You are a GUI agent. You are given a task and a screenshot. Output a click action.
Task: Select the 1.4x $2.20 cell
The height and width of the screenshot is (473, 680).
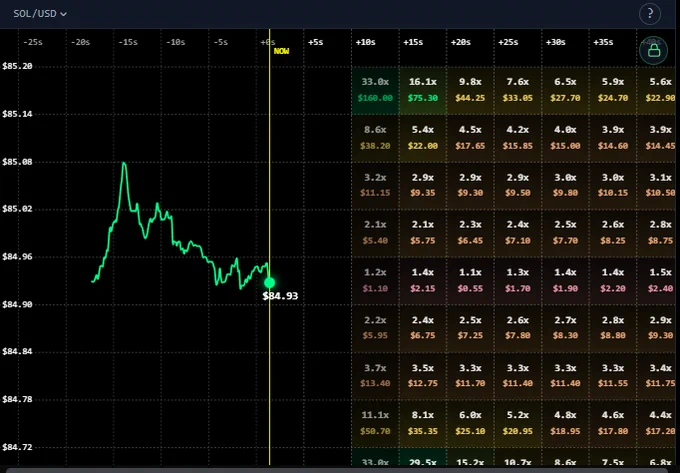tap(613, 281)
